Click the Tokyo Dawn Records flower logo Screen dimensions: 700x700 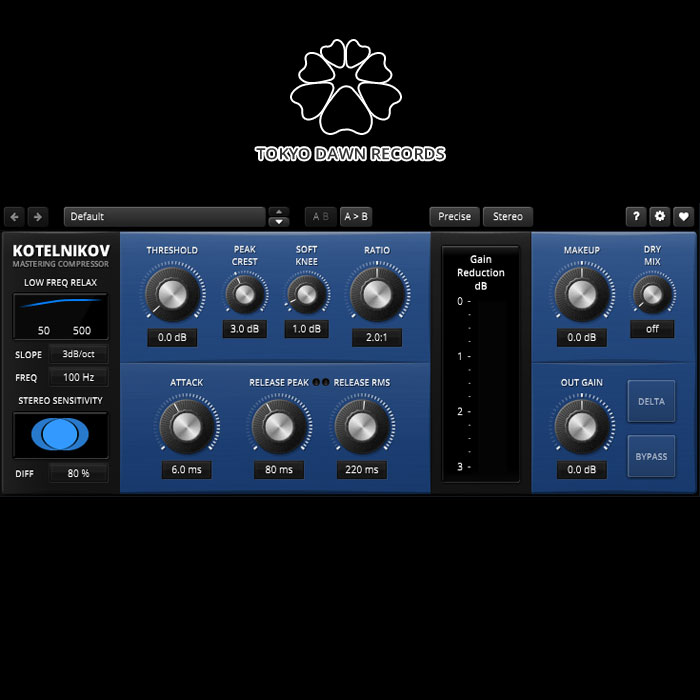point(346,87)
